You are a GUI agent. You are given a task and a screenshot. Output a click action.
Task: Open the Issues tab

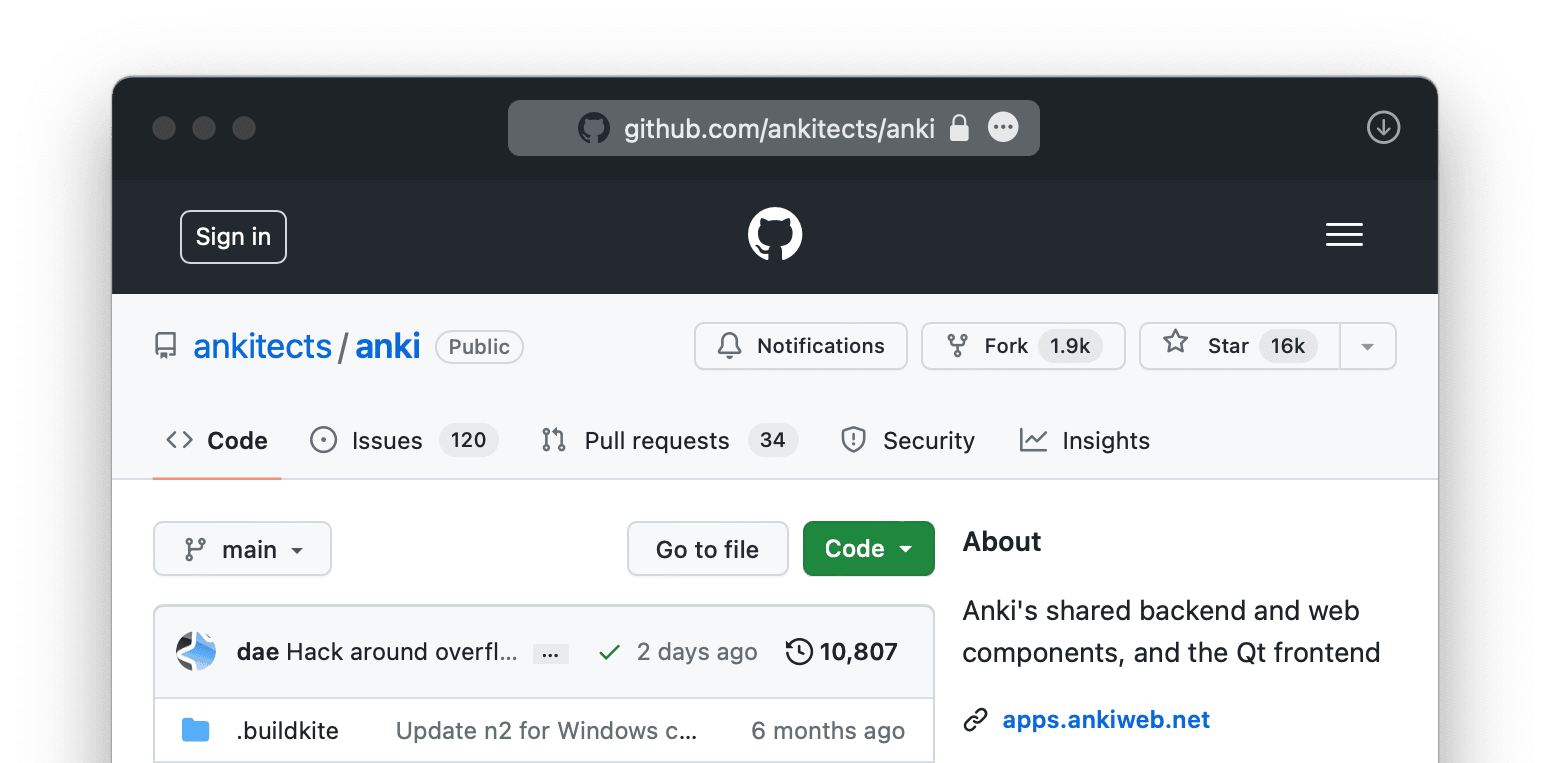click(404, 440)
